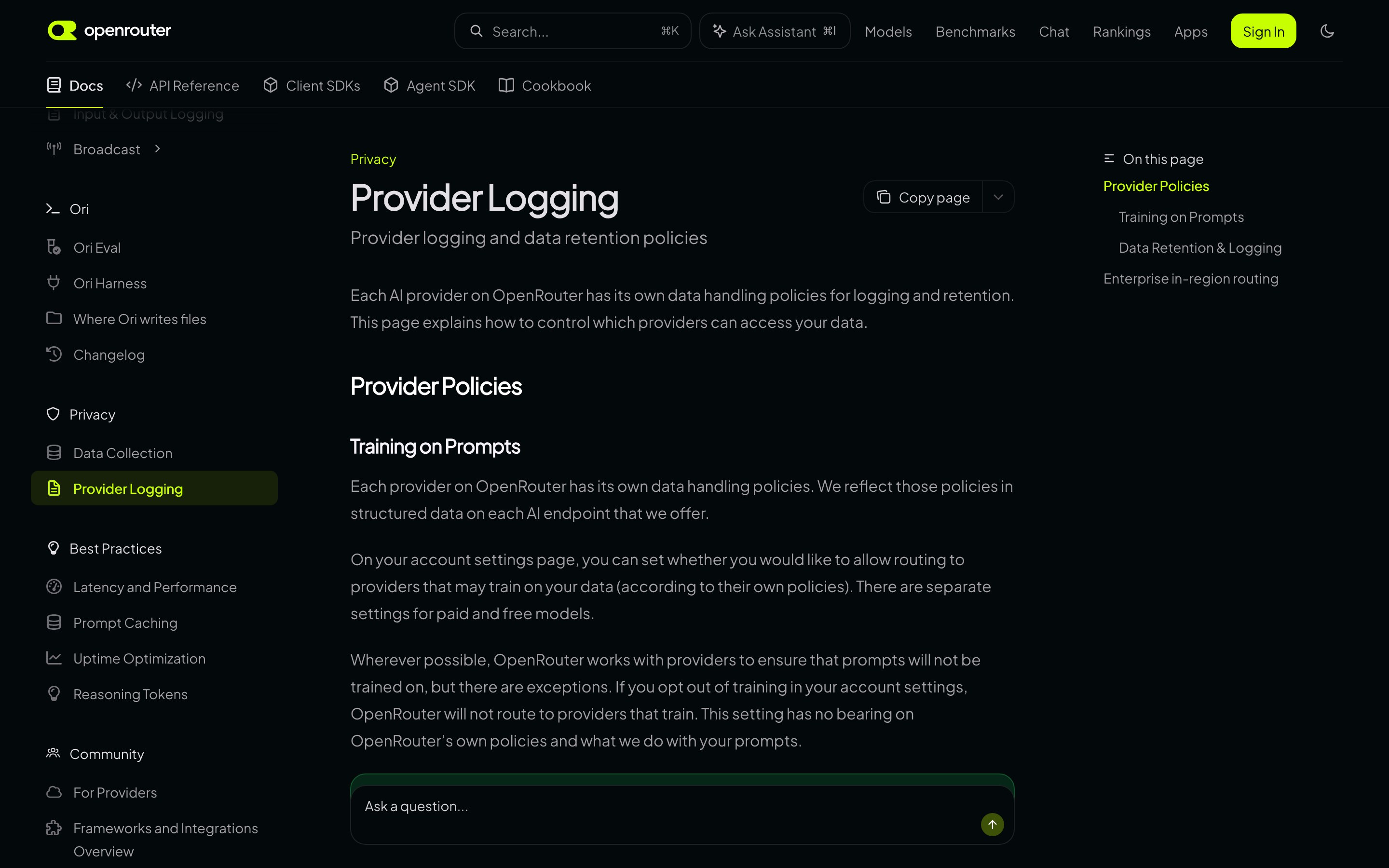Toggle dark mode moon icon

pyautogui.click(x=1327, y=31)
